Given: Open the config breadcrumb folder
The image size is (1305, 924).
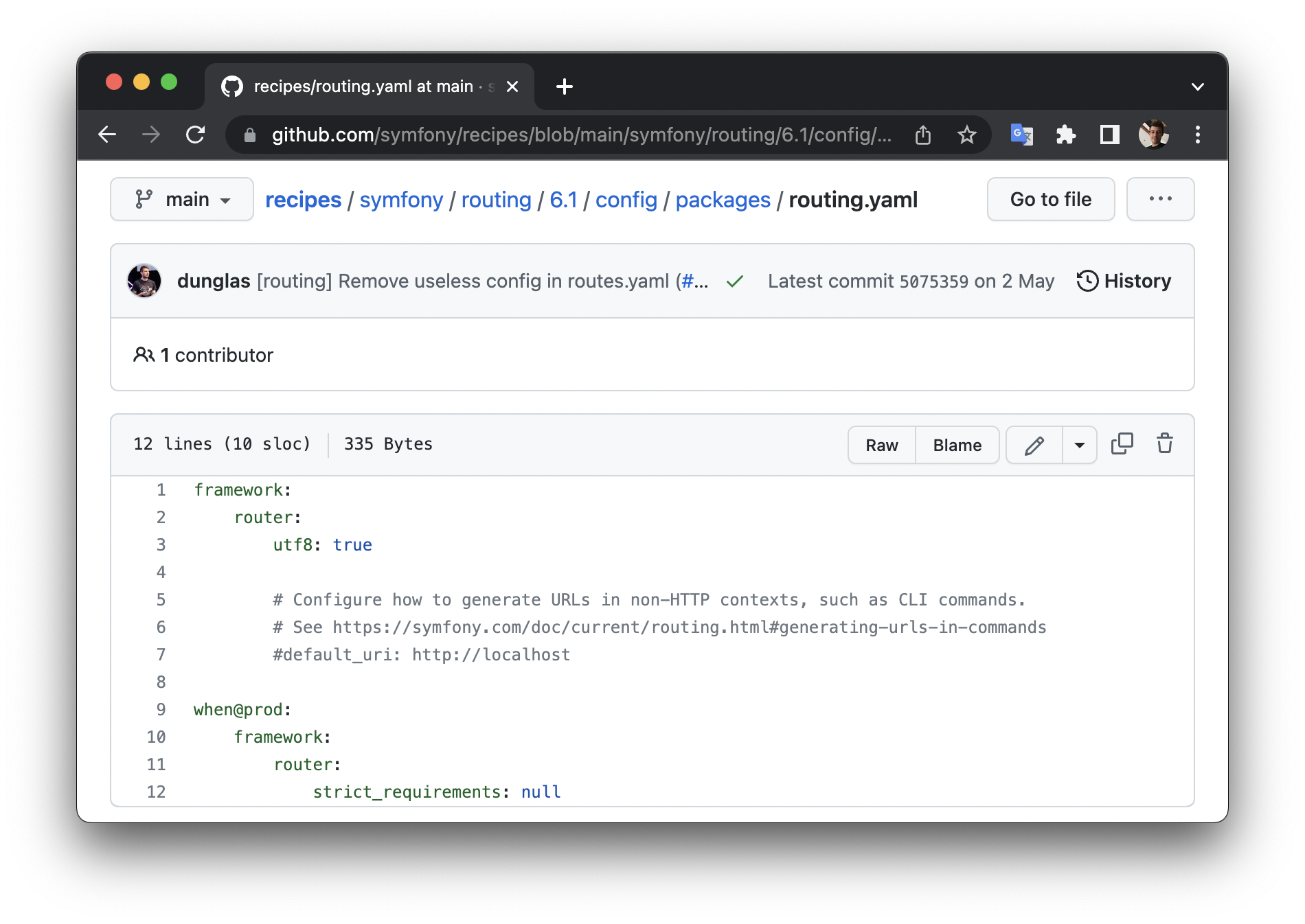Looking at the screenshot, I should [626, 200].
